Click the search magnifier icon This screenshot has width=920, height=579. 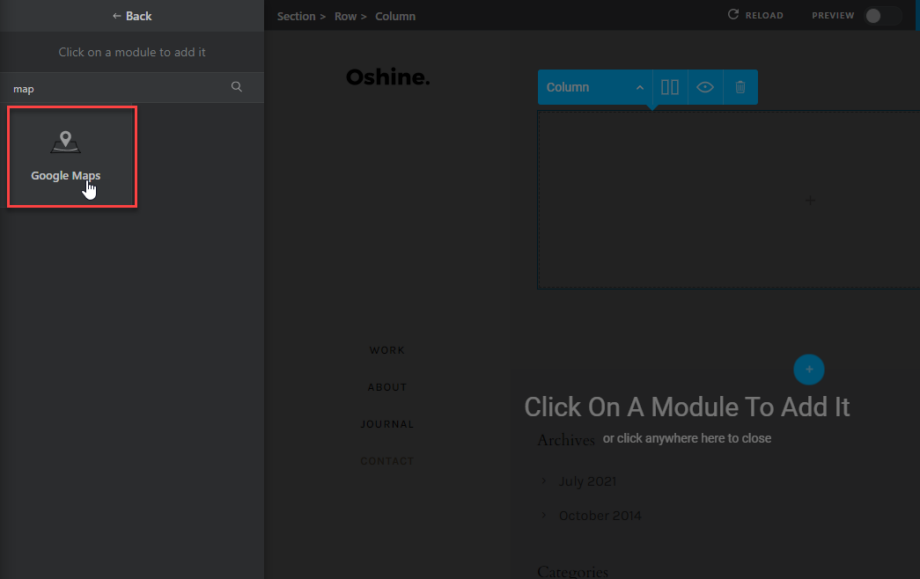coord(236,87)
